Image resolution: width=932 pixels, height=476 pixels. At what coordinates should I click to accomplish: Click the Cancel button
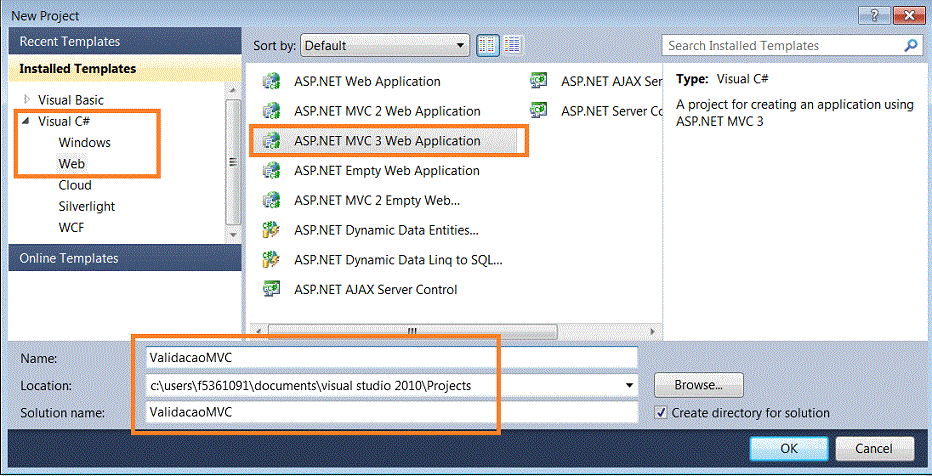point(874,449)
